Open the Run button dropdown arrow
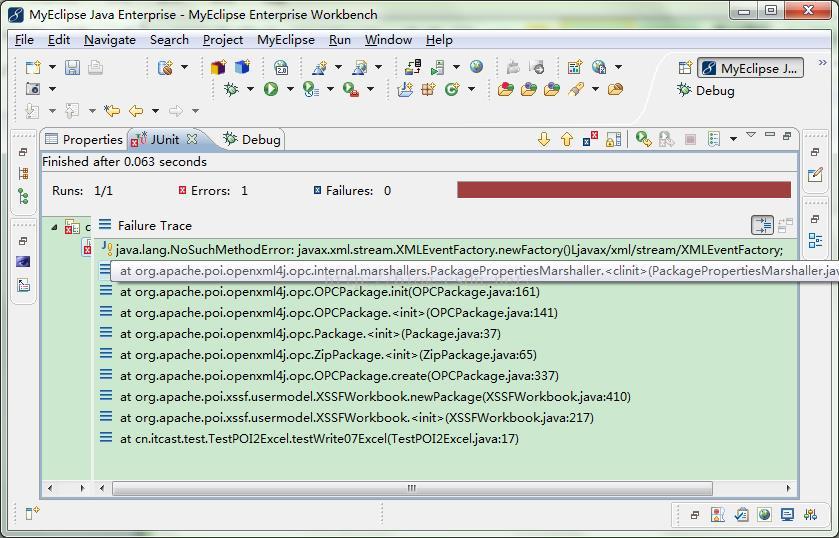 (290, 89)
